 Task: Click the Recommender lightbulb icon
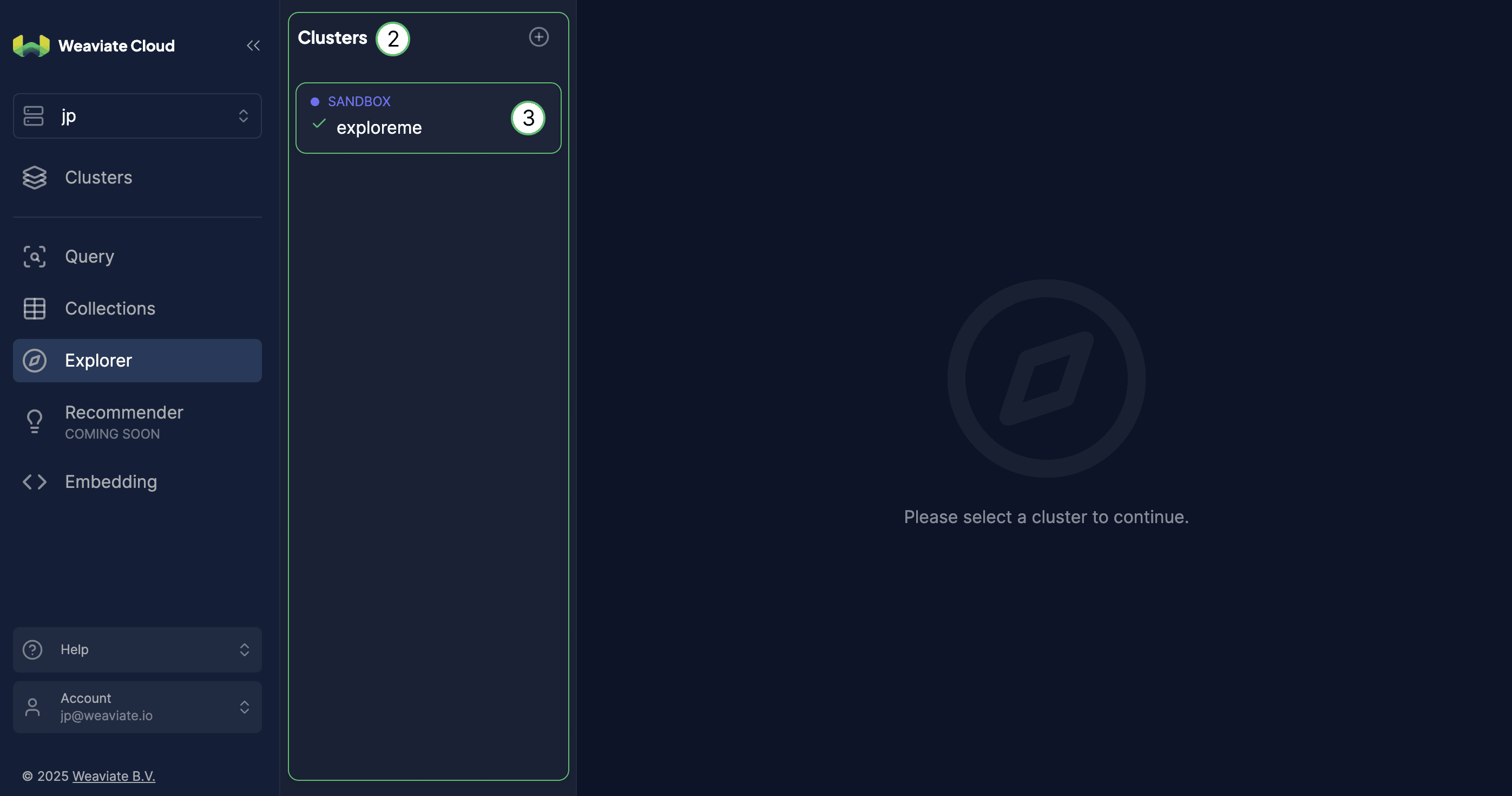pyautogui.click(x=35, y=422)
